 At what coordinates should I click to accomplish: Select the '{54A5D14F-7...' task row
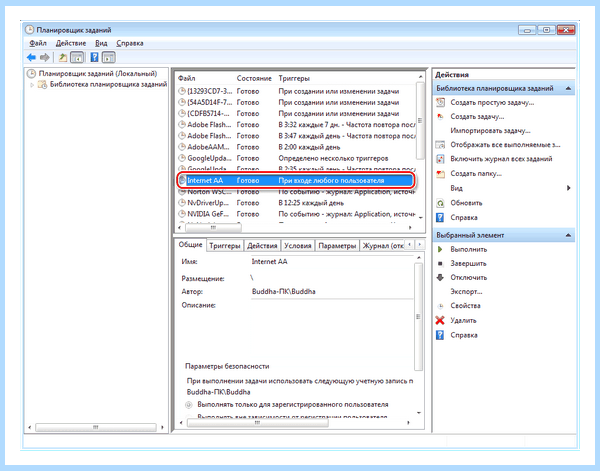click(x=296, y=103)
